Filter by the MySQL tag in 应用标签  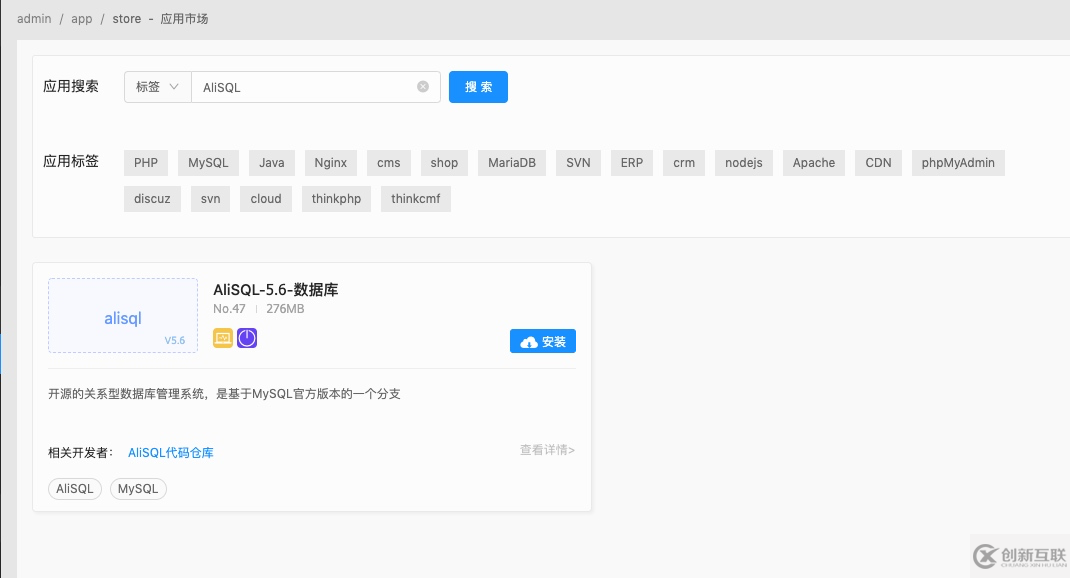click(x=208, y=163)
